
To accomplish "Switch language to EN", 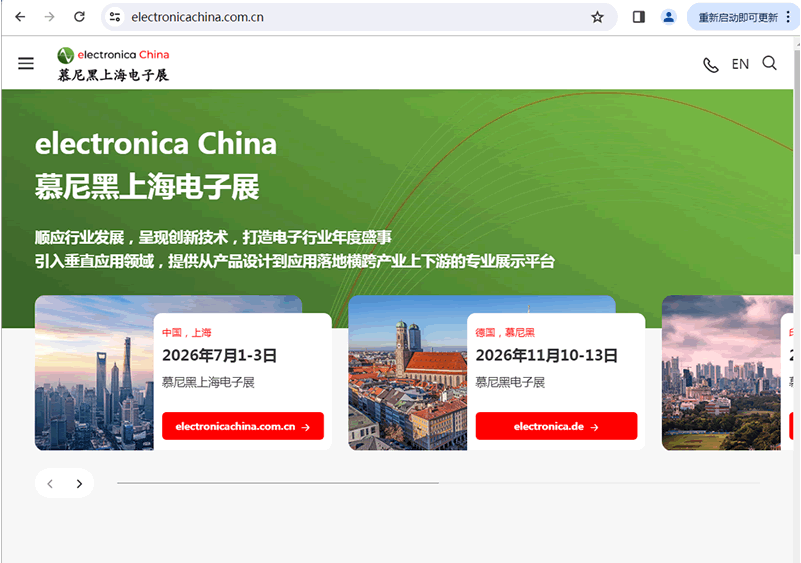I will point(740,64).
